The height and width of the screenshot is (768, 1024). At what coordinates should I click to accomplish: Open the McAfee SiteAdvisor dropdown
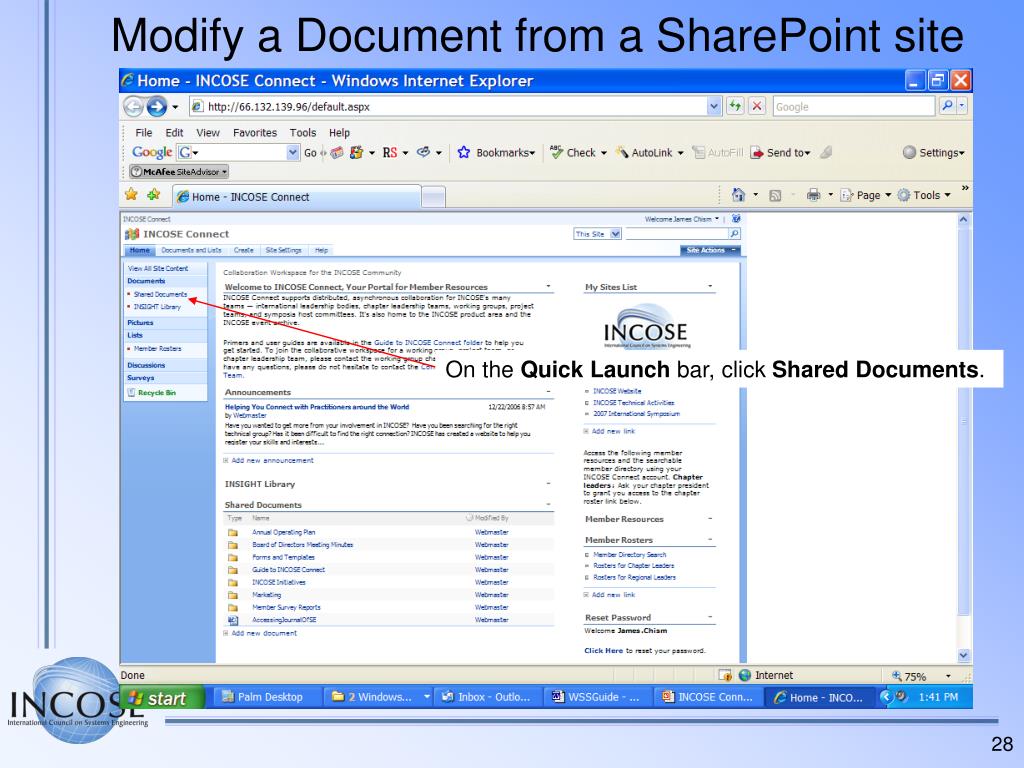tap(224, 172)
